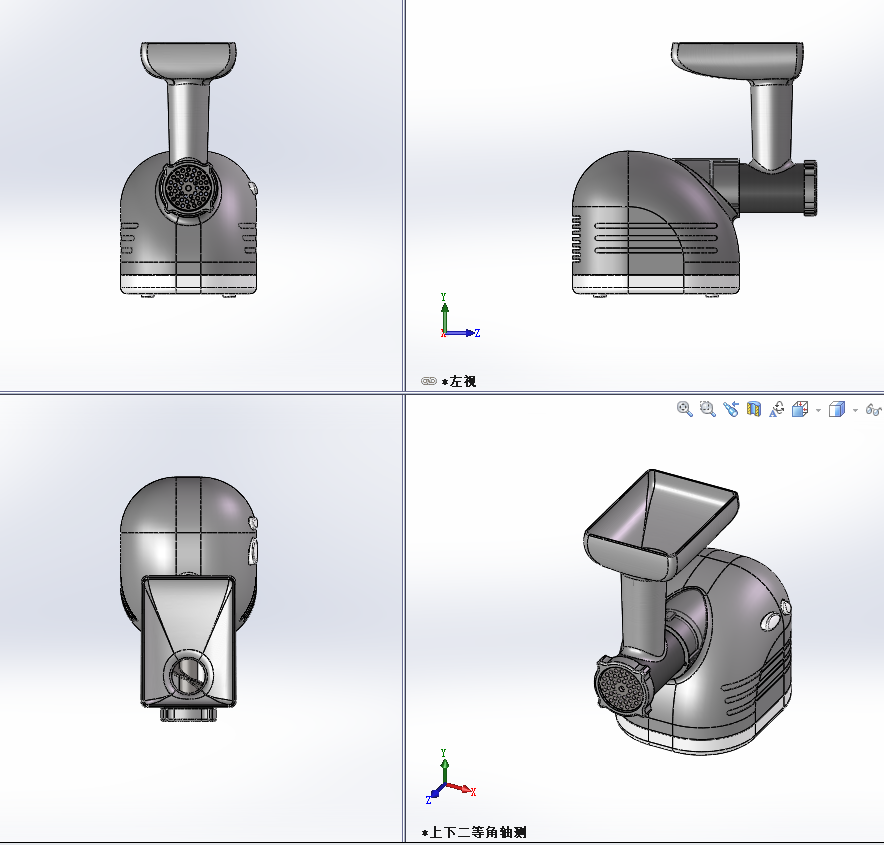The image size is (884, 845).
Task: Click the coordinate triad in left view
Action: (x=459, y=316)
